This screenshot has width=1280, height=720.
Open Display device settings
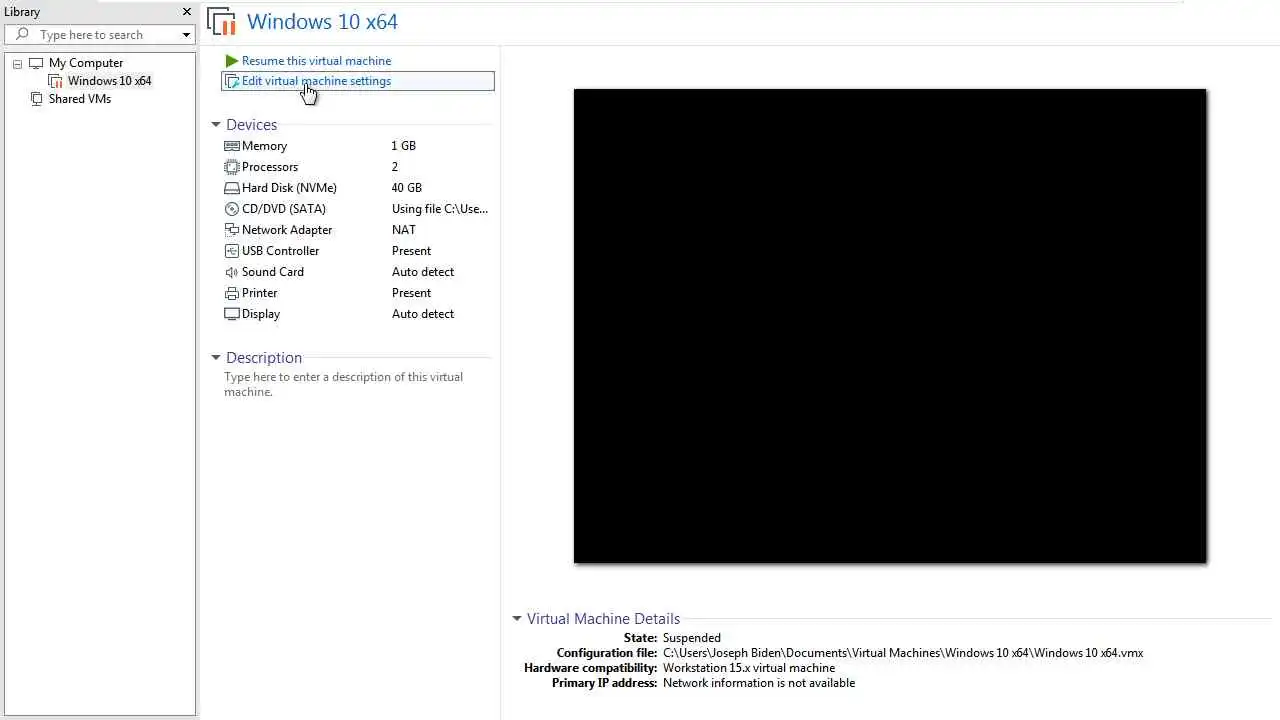(261, 314)
